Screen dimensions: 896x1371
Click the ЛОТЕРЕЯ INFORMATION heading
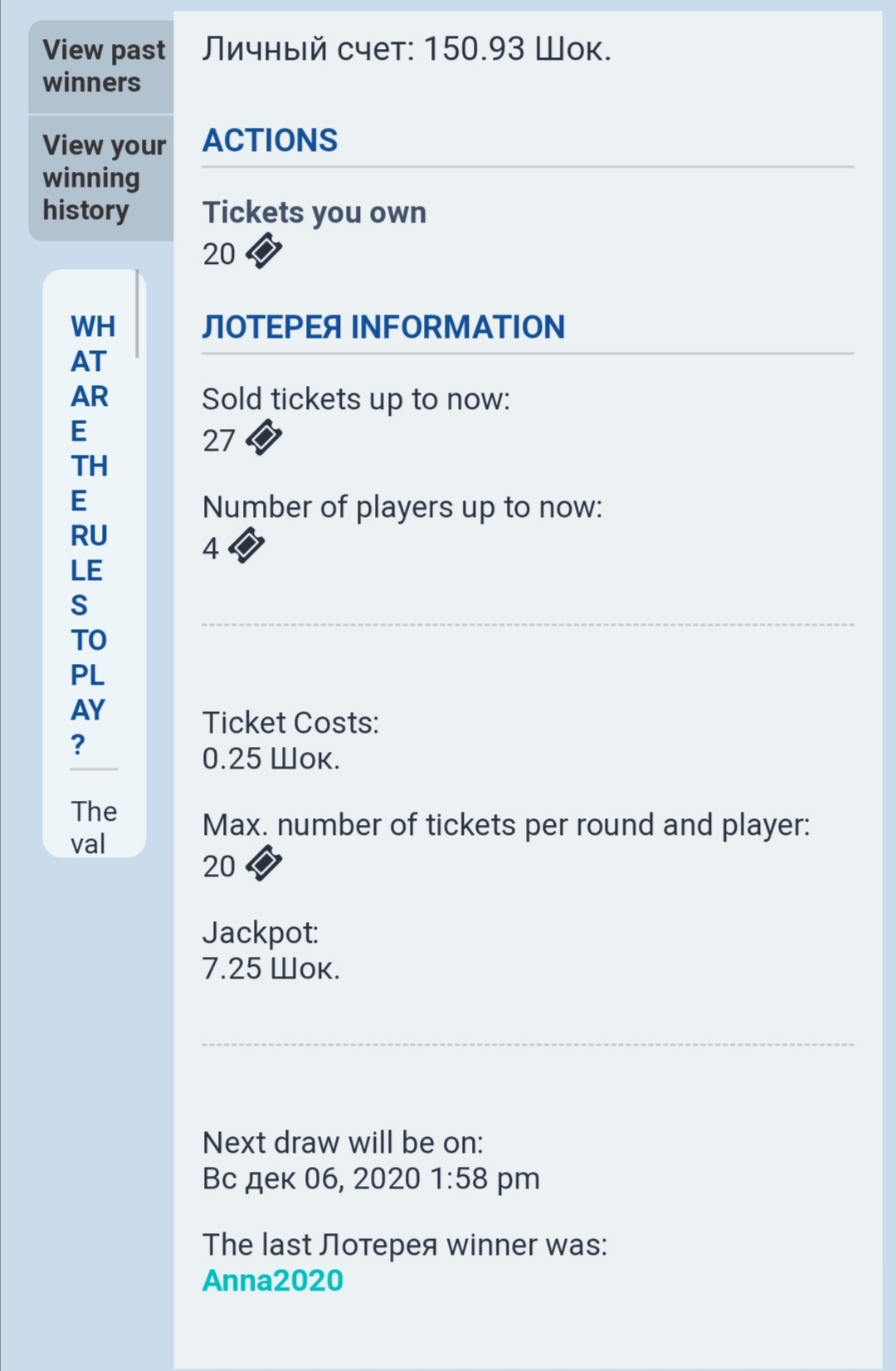point(383,327)
